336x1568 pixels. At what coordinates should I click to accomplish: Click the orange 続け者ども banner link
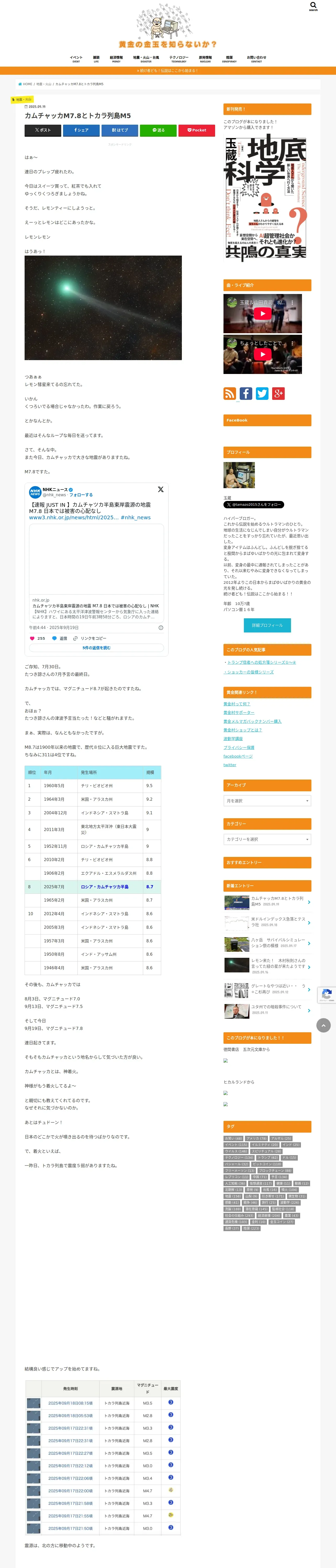pyautogui.click(x=168, y=71)
